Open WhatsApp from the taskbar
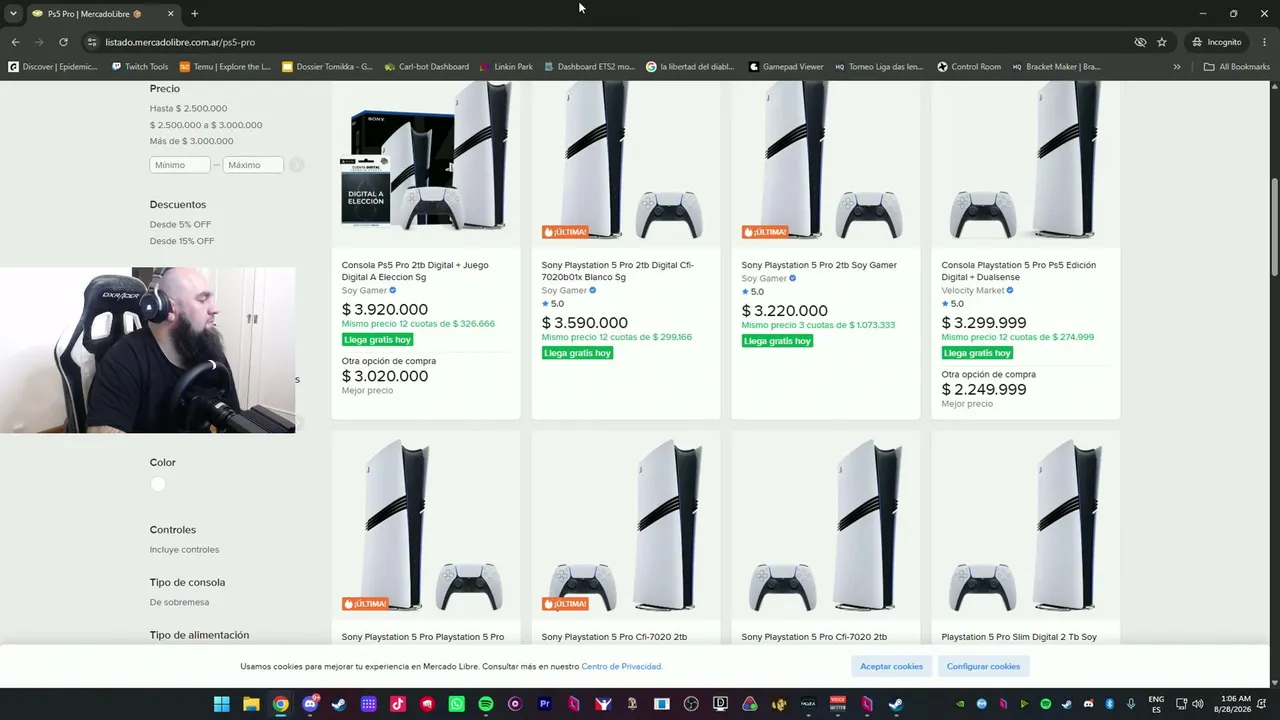Screen dimensions: 1280x720 [457, 704]
